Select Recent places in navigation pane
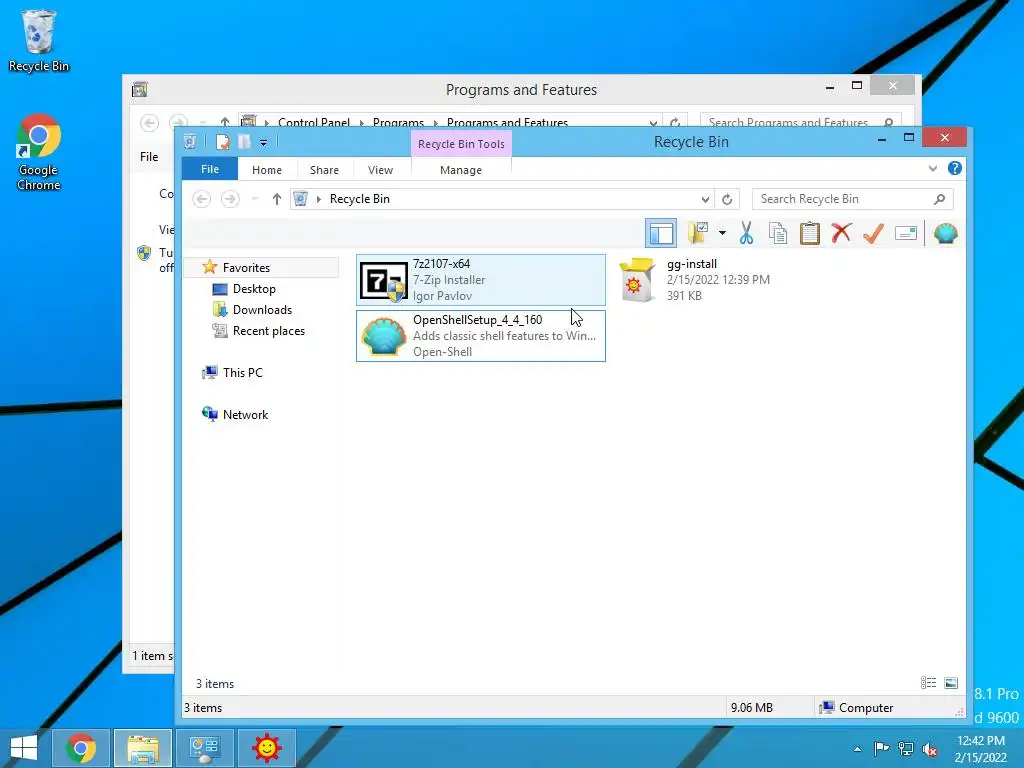 coord(268,330)
